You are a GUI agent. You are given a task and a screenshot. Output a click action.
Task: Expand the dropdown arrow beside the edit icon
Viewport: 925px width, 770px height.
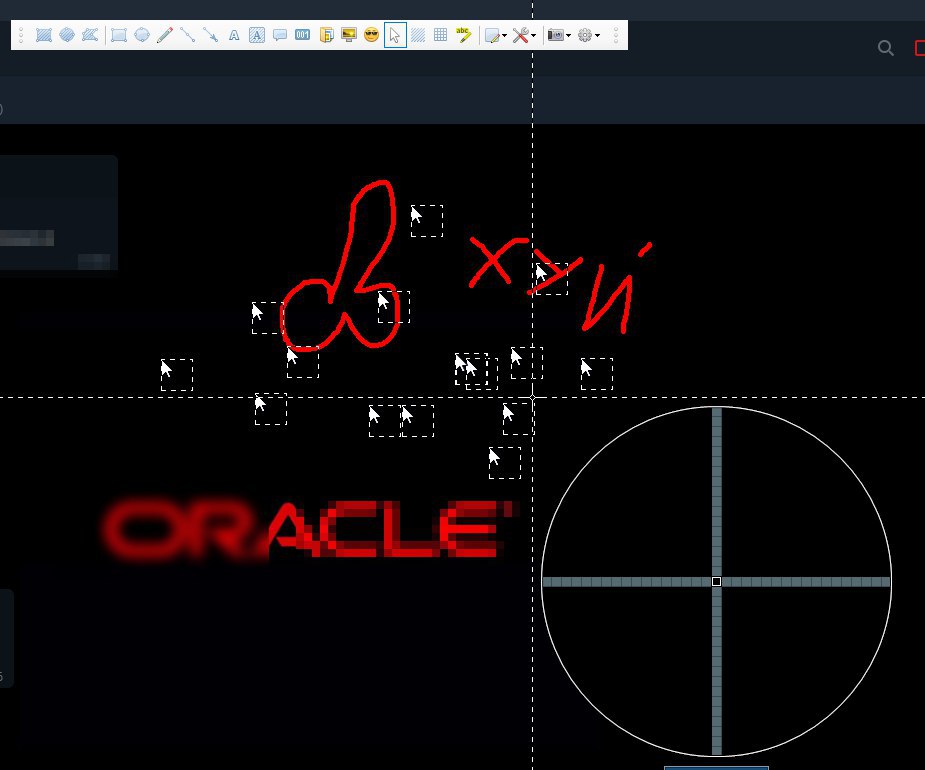coord(504,36)
